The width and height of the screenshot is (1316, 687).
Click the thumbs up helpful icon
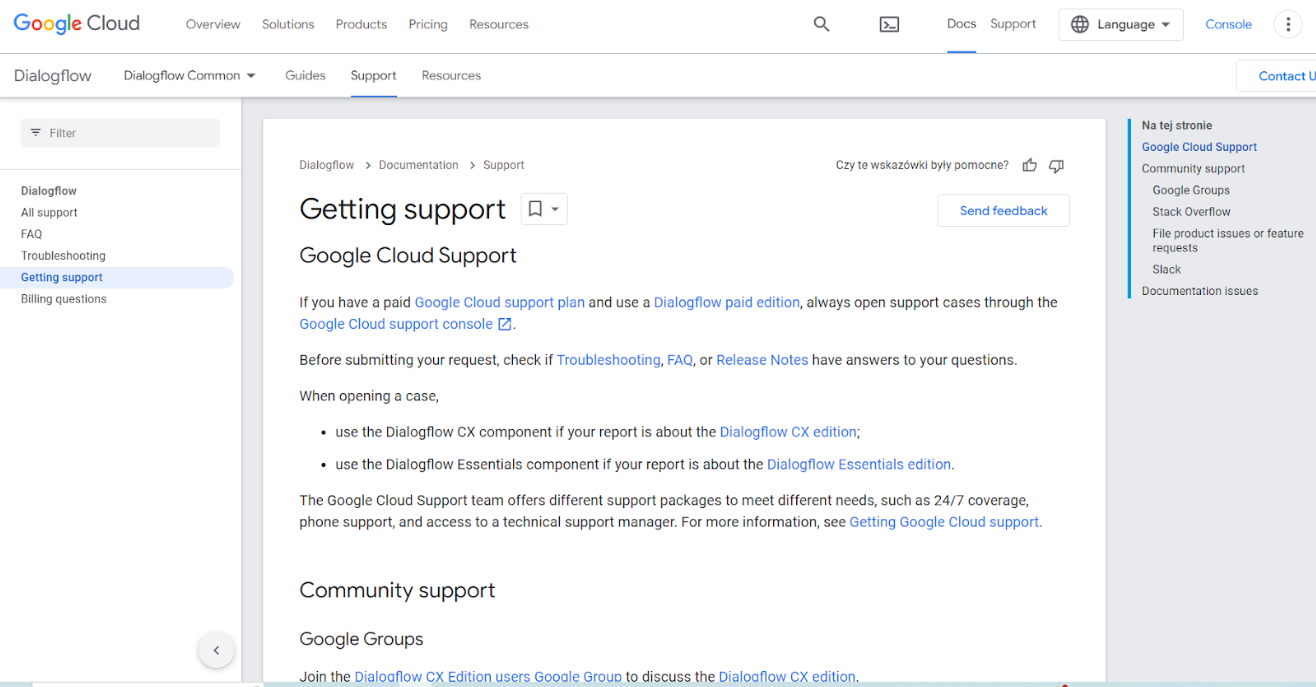[x=1030, y=166]
